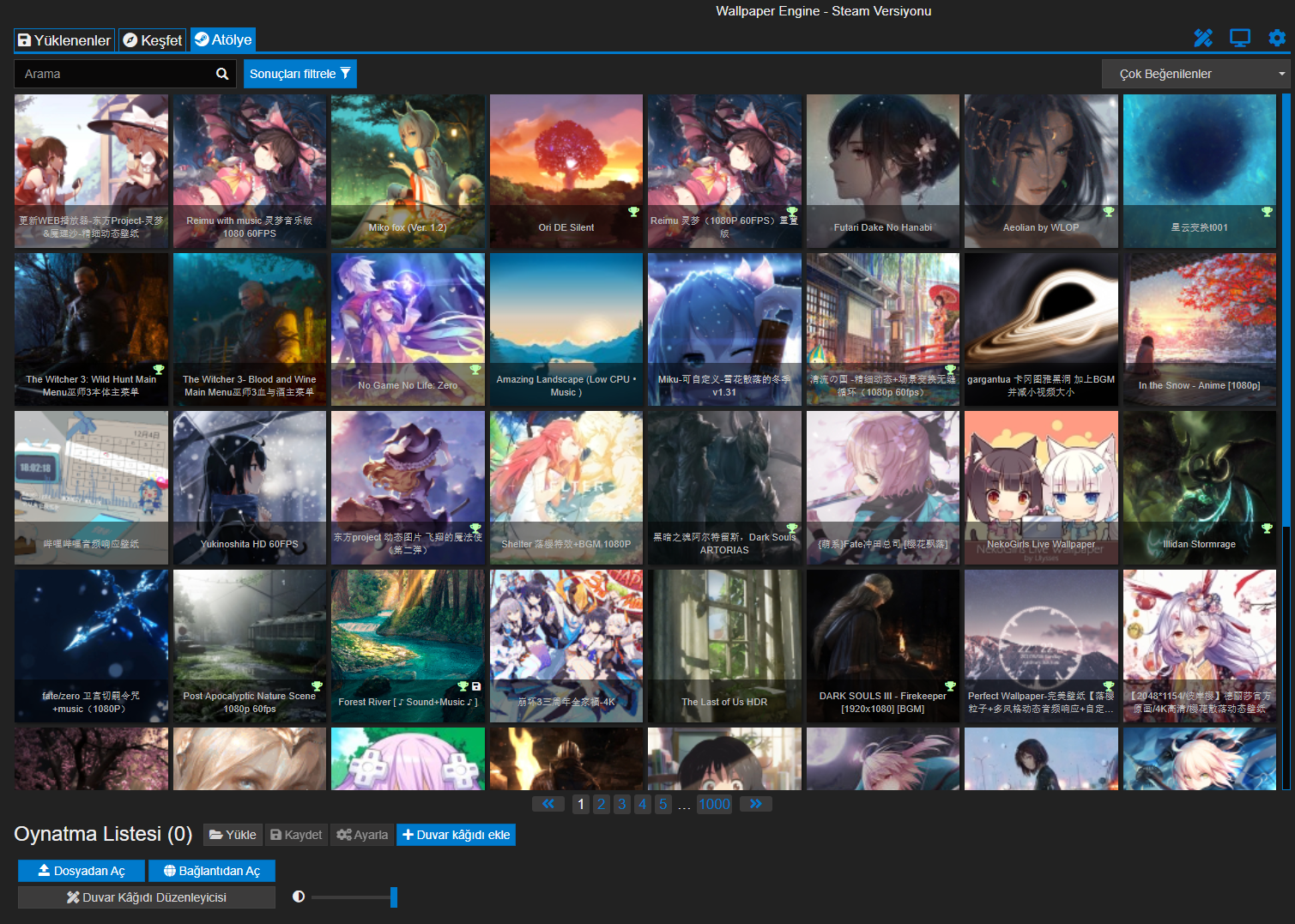1295x924 pixels.
Task: Click the trophy badge on Ori DE Silent
Action: click(x=633, y=212)
